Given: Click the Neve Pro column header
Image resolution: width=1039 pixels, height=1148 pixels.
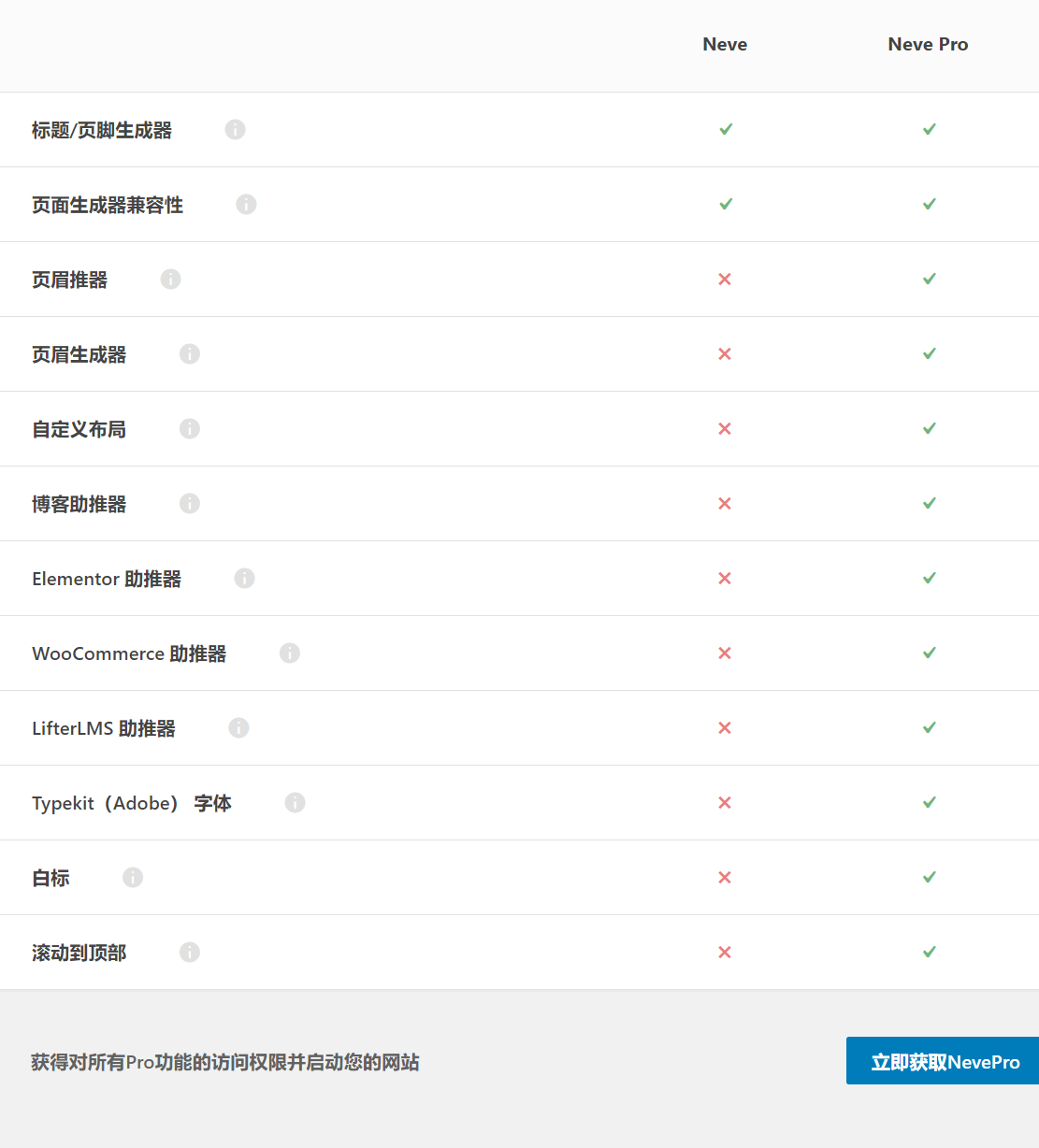Looking at the screenshot, I should (x=928, y=44).
